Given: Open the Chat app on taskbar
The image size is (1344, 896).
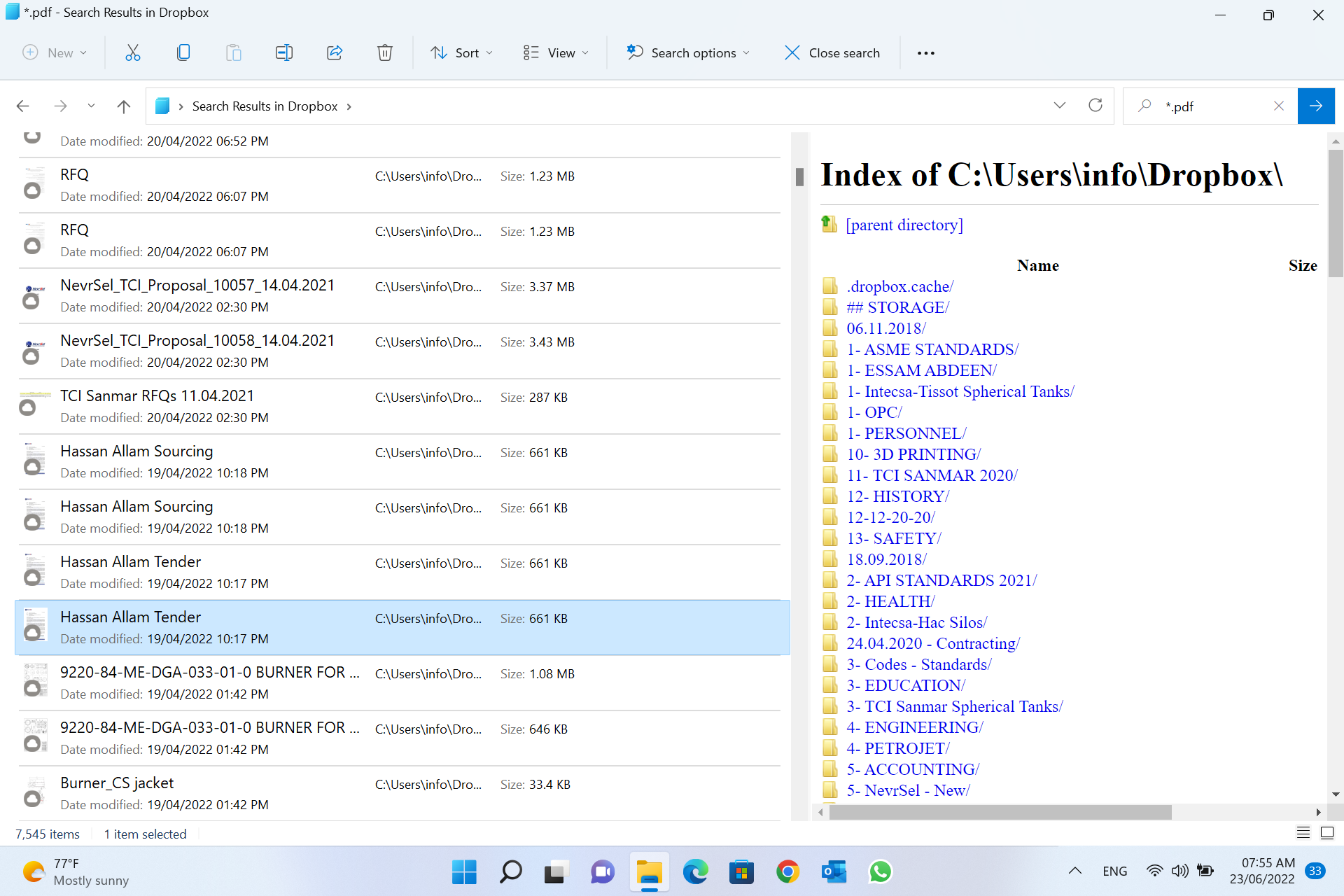Looking at the screenshot, I should [x=602, y=872].
